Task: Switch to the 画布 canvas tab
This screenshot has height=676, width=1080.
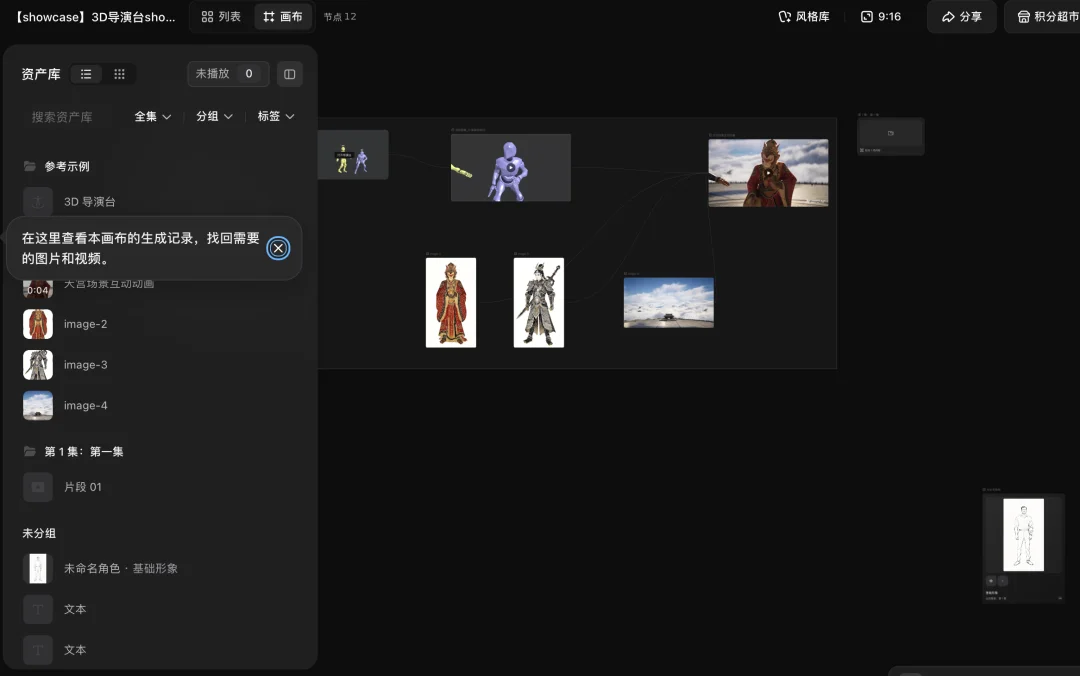Action: pyautogui.click(x=283, y=17)
